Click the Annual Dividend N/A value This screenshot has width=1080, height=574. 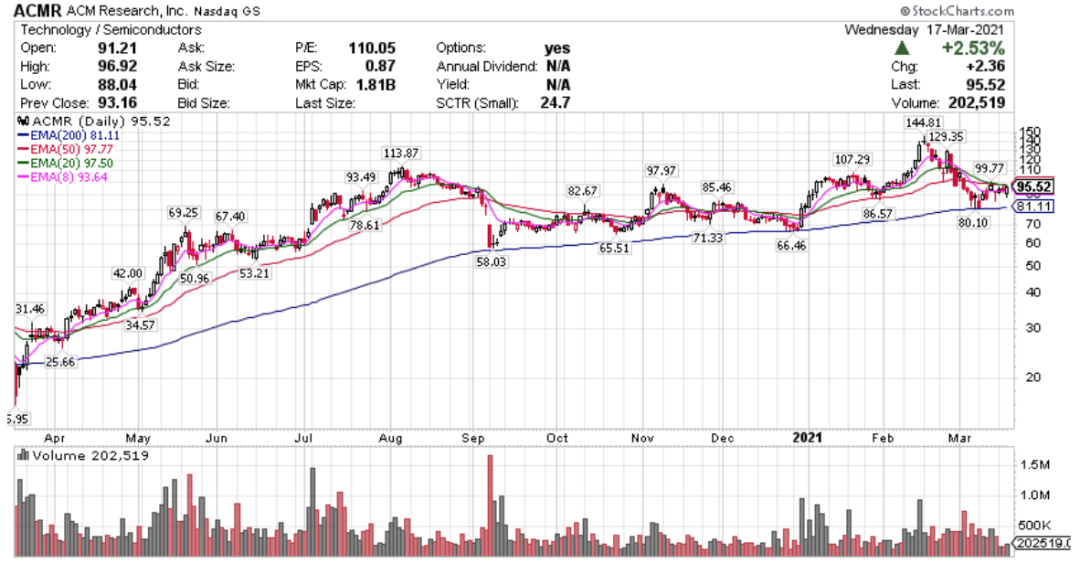[x=558, y=66]
